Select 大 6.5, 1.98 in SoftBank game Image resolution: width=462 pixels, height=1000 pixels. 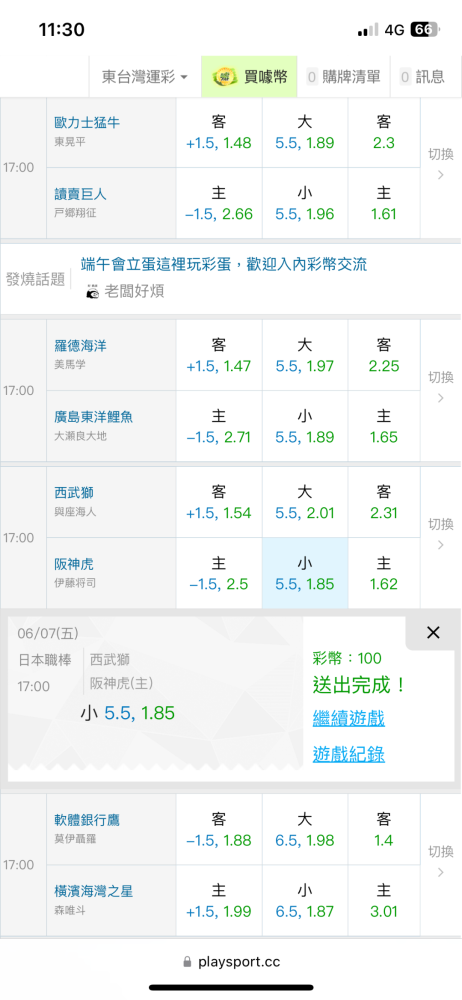point(305,830)
